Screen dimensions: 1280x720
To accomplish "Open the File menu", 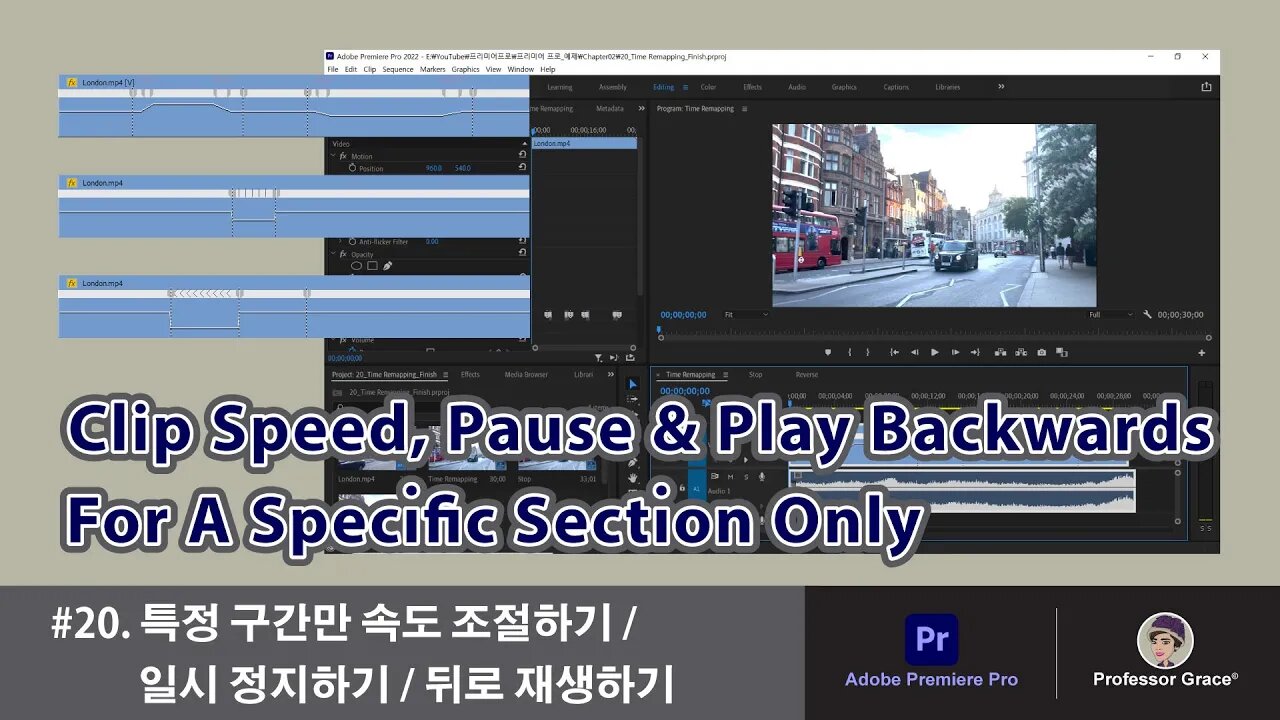I will pos(333,69).
